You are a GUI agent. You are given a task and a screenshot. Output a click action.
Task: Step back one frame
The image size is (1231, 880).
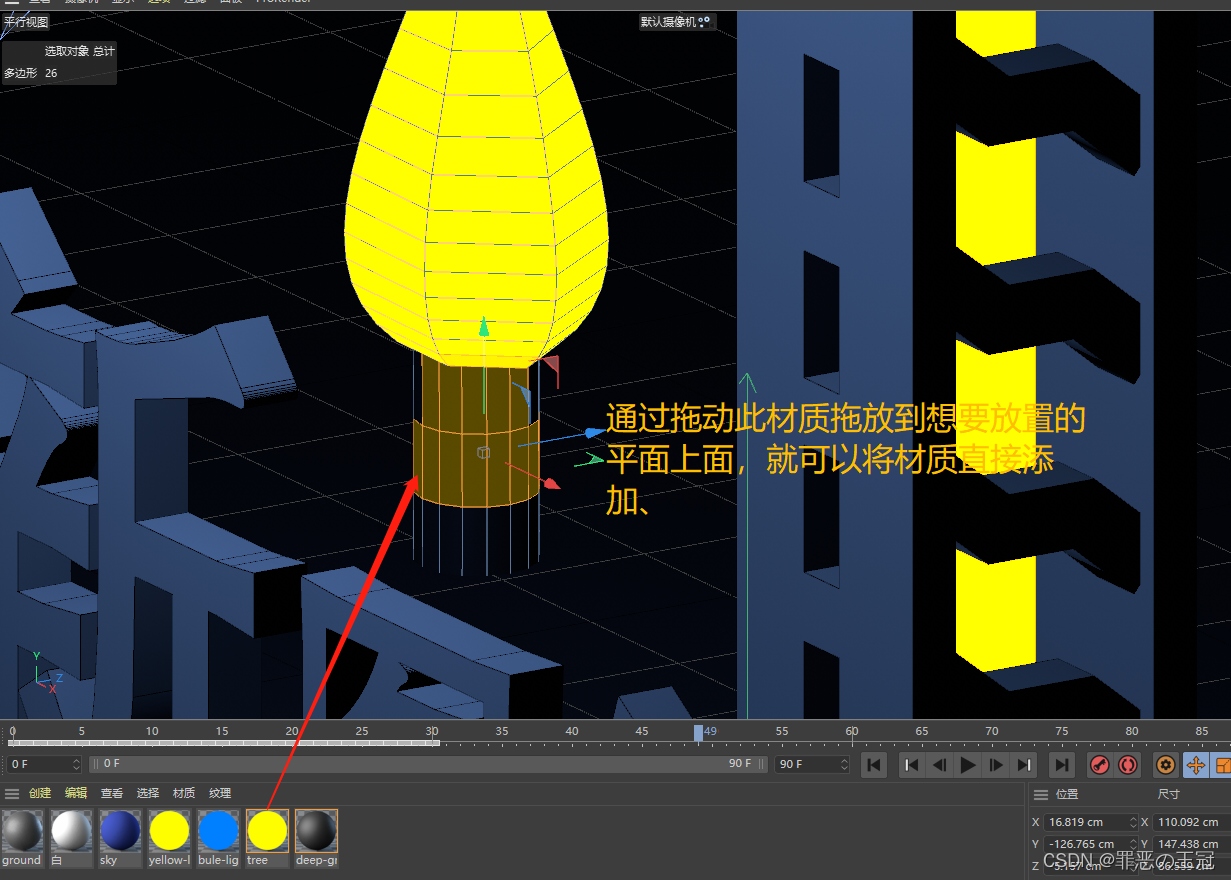point(939,765)
